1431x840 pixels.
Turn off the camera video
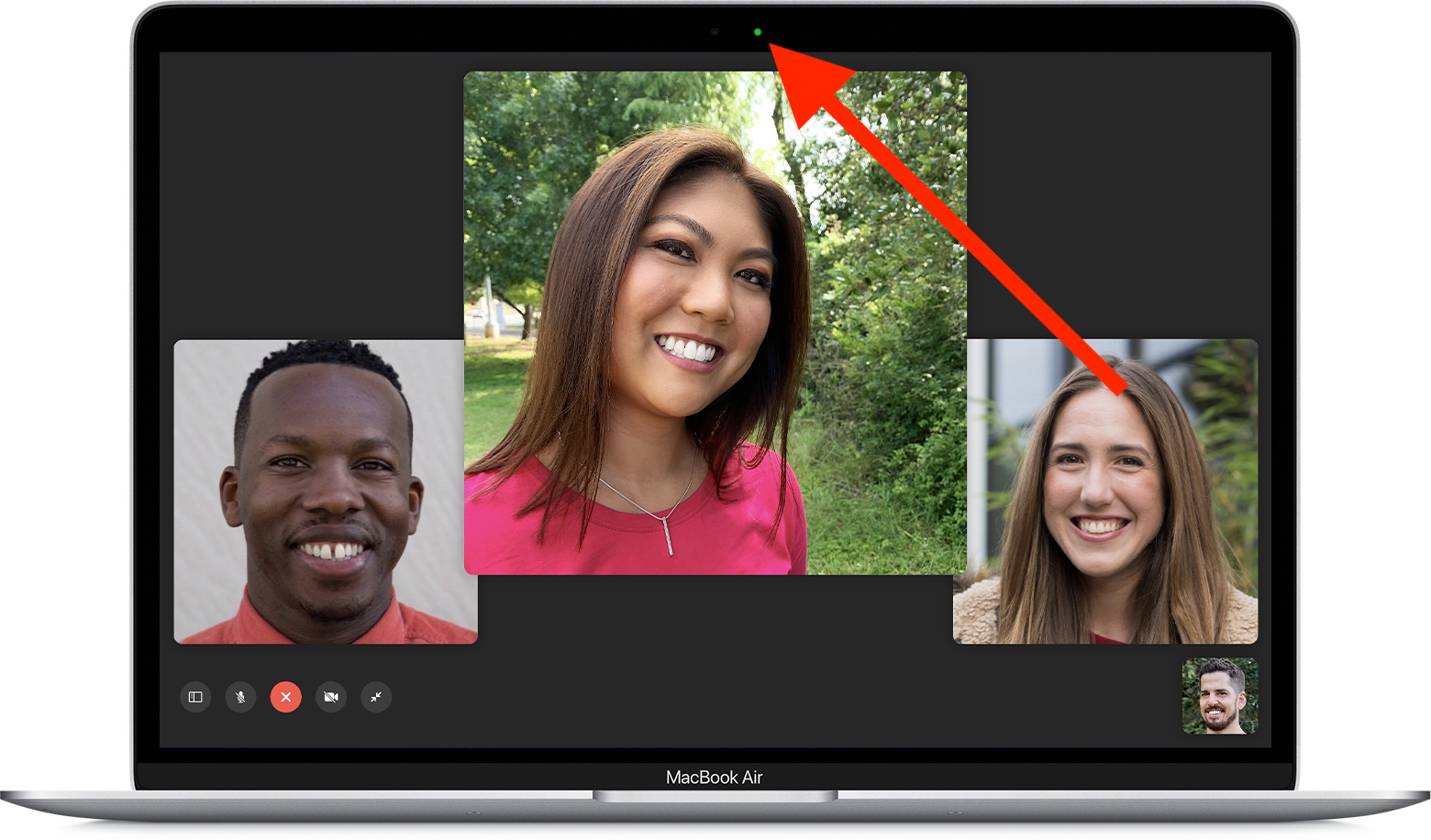tap(331, 697)
